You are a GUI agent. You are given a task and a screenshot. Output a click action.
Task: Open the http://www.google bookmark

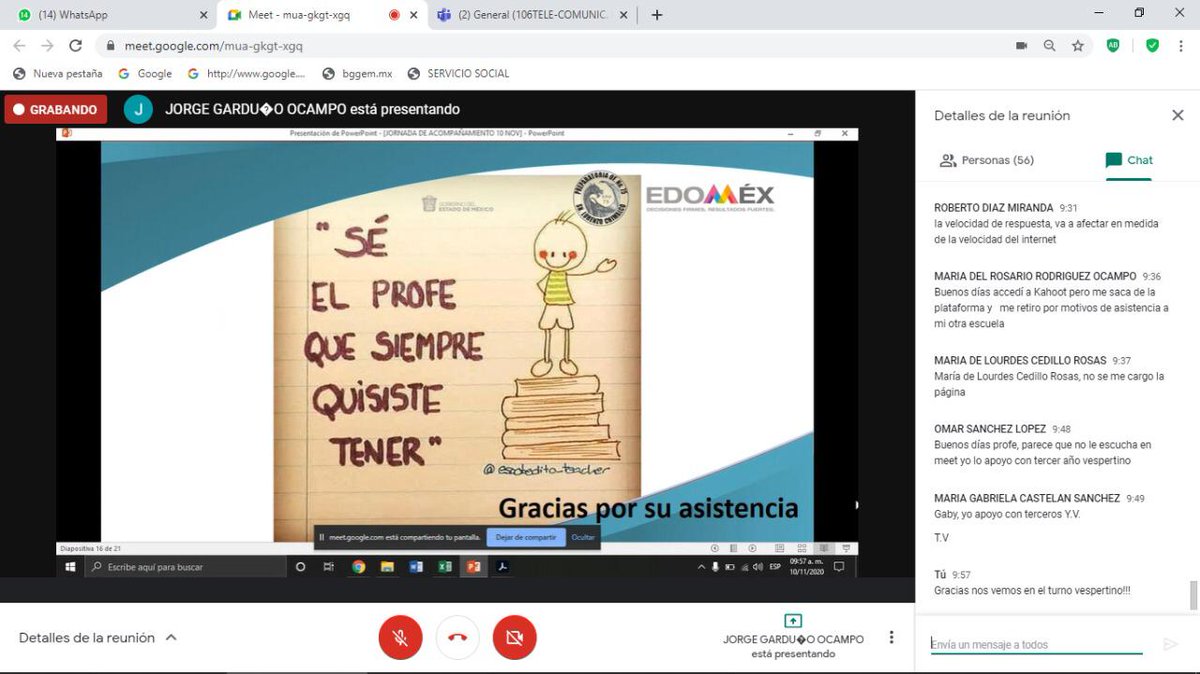coord(246,73)
